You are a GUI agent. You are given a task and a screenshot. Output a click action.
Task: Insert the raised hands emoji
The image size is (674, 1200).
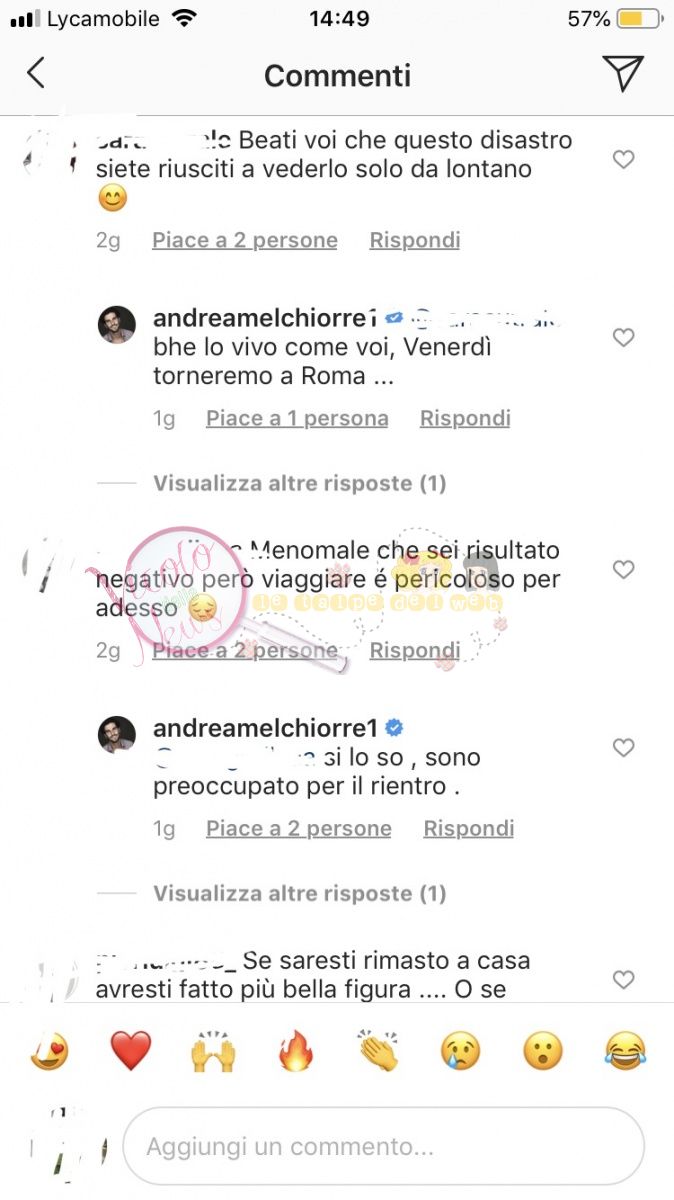pyautogui.click(x=213, y=1052)
